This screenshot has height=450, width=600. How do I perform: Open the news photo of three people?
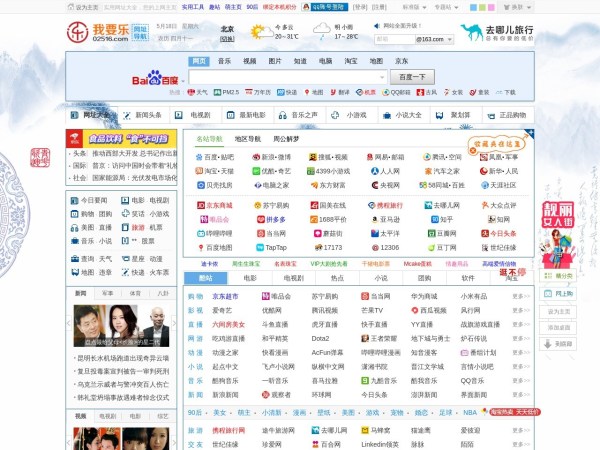pos(121,326)
